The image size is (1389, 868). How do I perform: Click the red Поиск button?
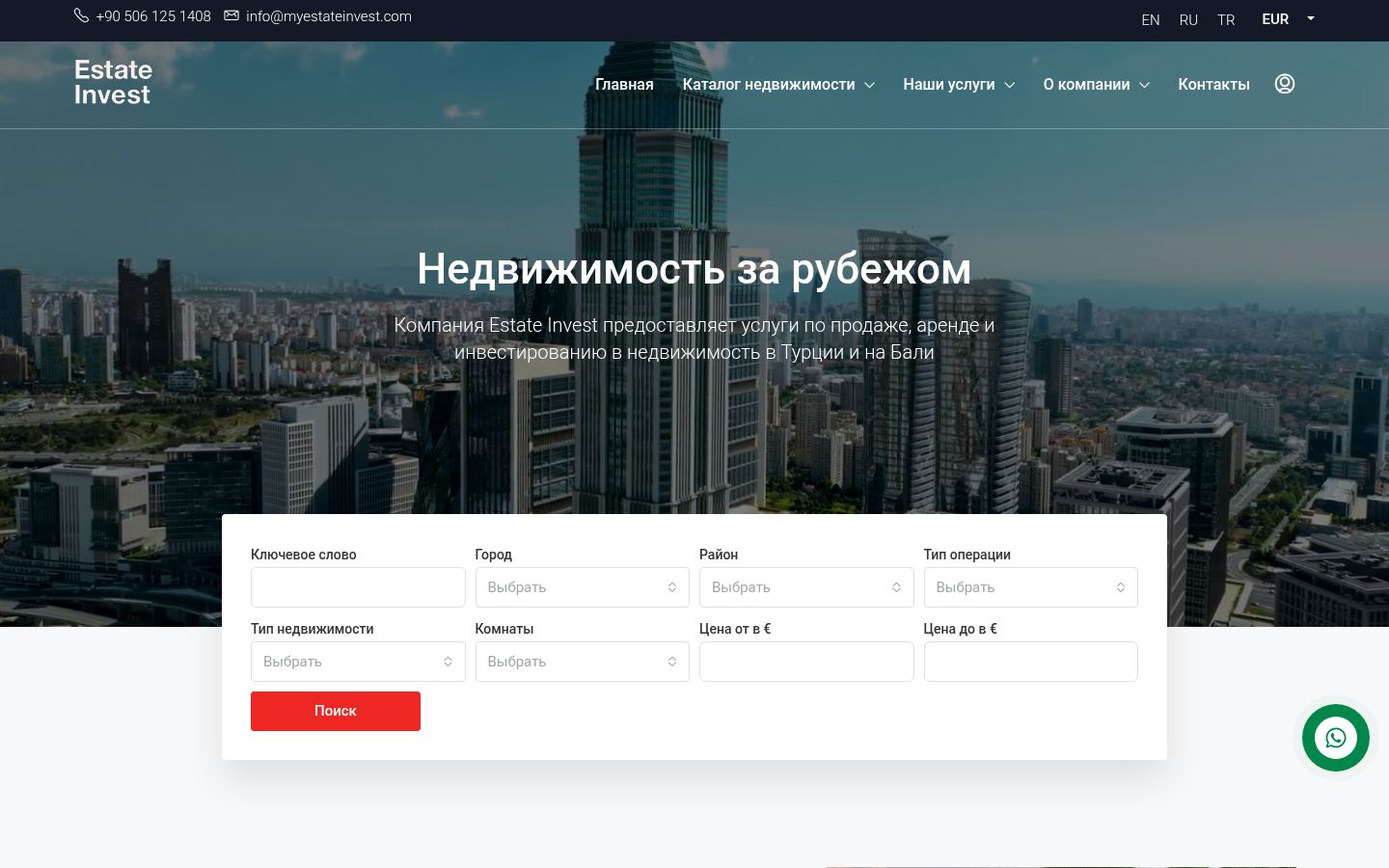pos(336,711)
